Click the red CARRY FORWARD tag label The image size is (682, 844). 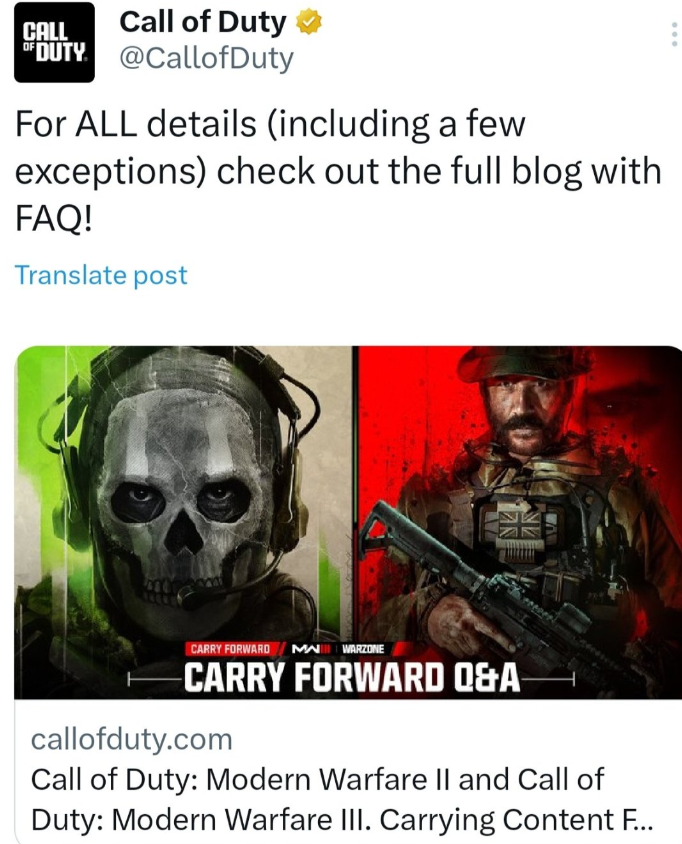pyautogui.click(x=230, y=649)
